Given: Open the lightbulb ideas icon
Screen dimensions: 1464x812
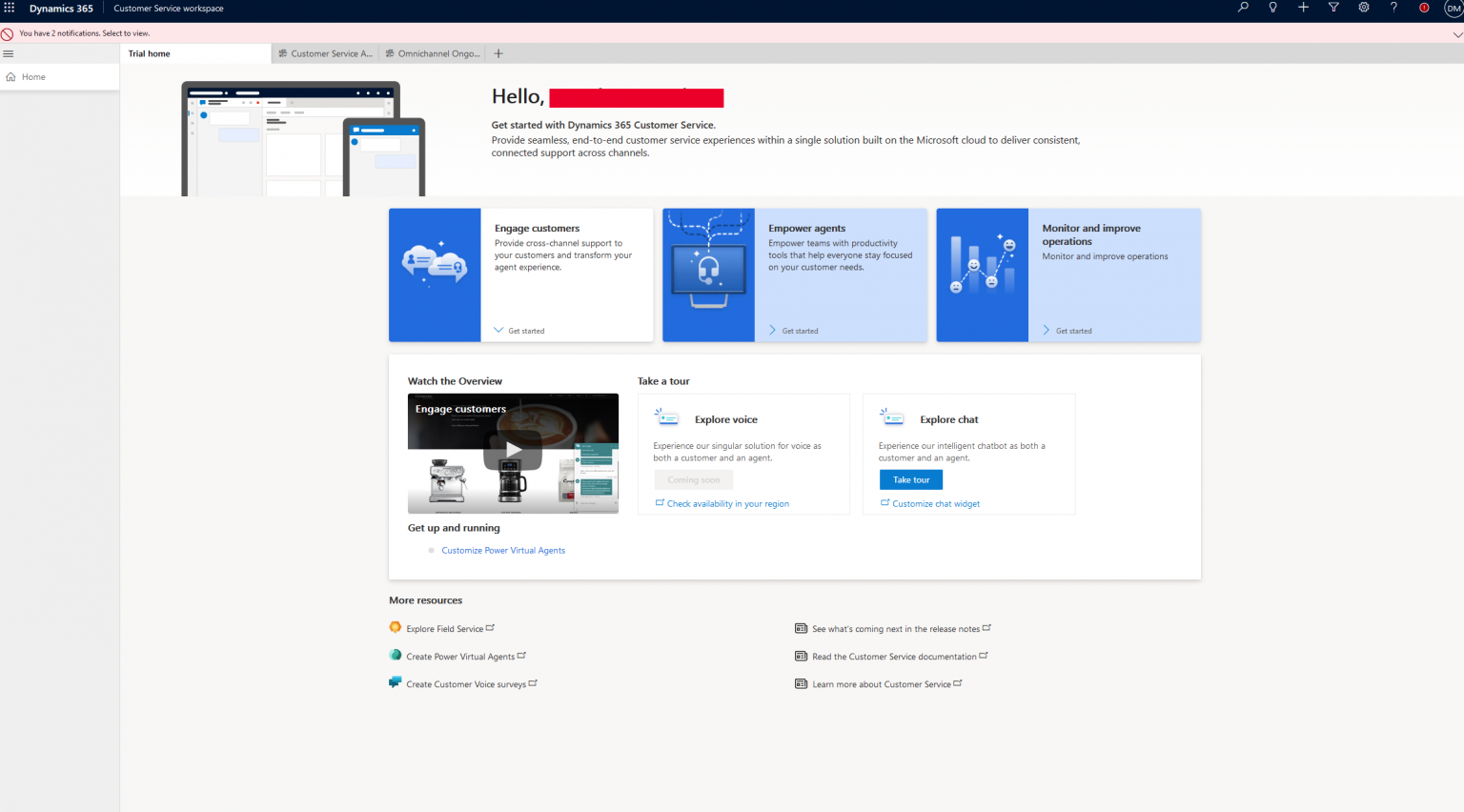Looking at the screenshot, I should [x=1272, y=8].
